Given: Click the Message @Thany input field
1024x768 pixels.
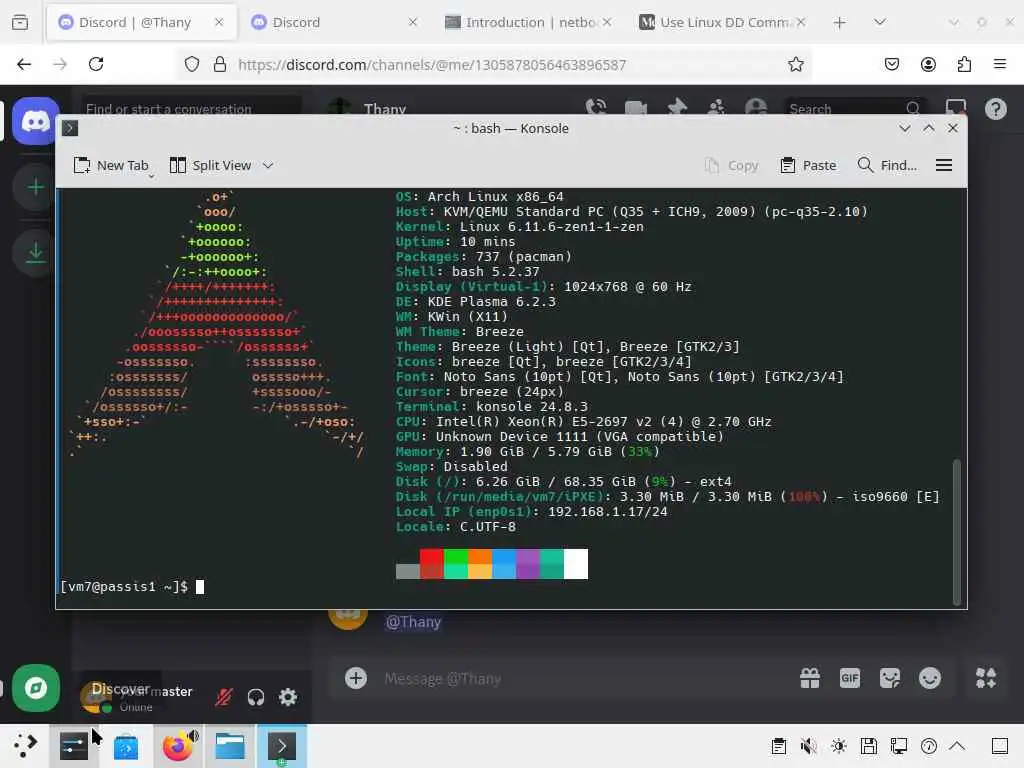Looking at the screenshot, I should pos(562,679).
